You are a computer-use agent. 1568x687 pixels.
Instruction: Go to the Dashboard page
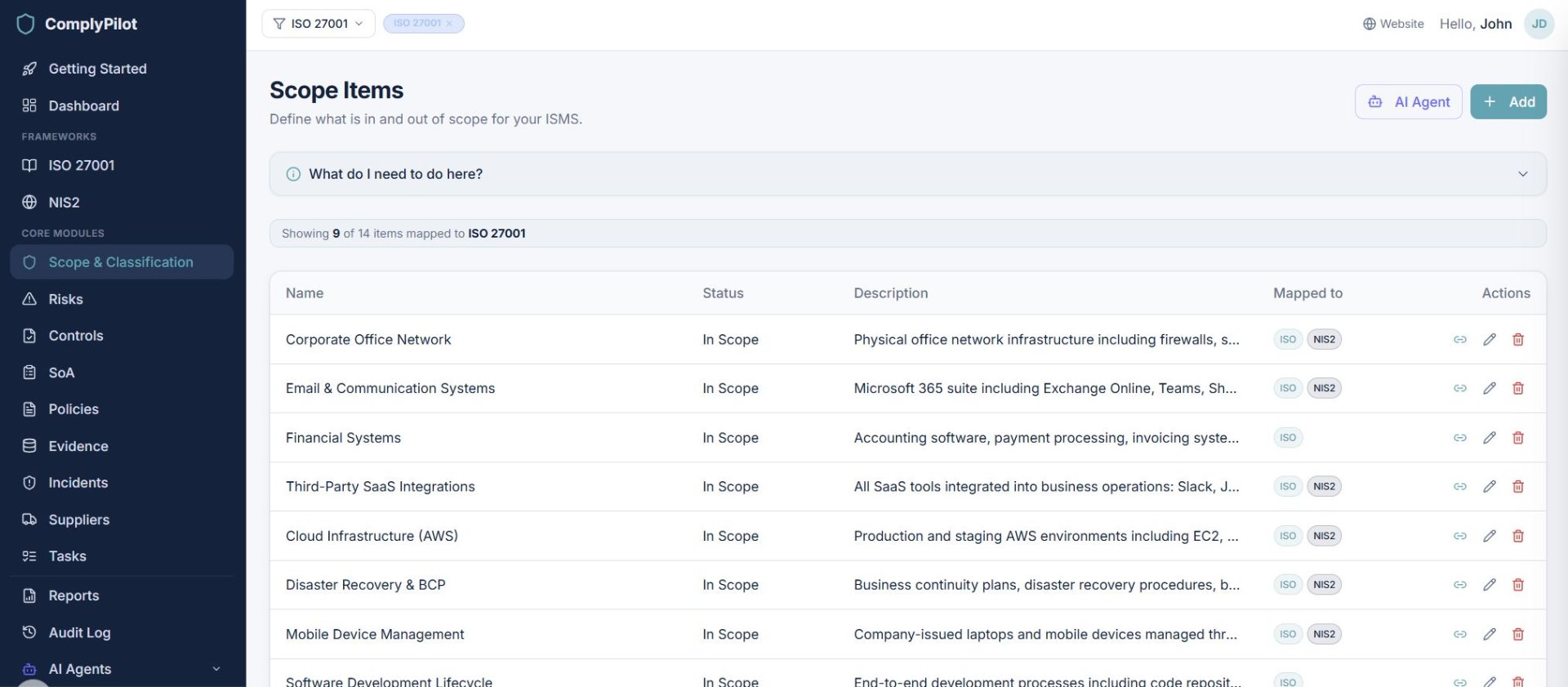(x=122, y=105)
